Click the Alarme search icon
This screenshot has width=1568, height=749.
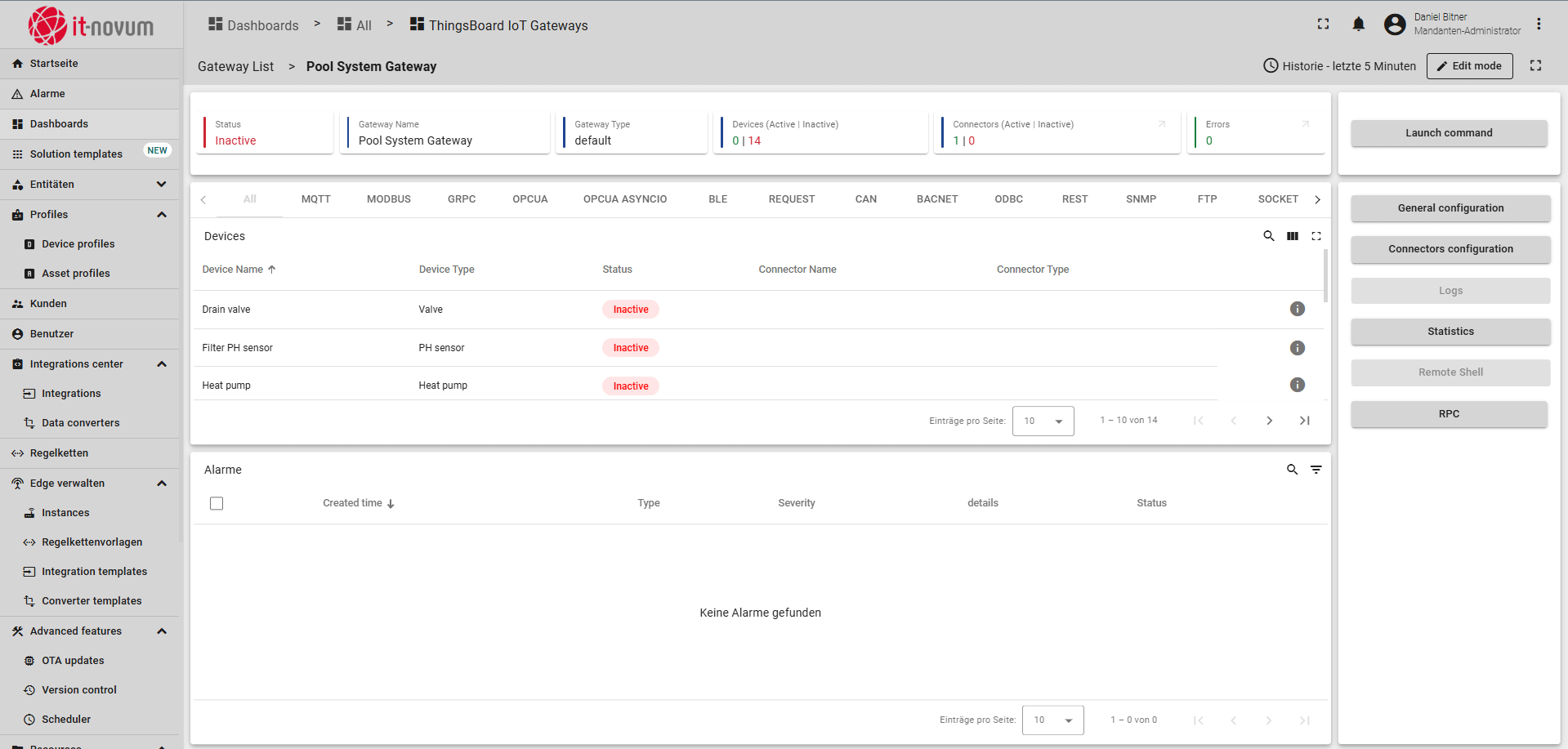1292,470
